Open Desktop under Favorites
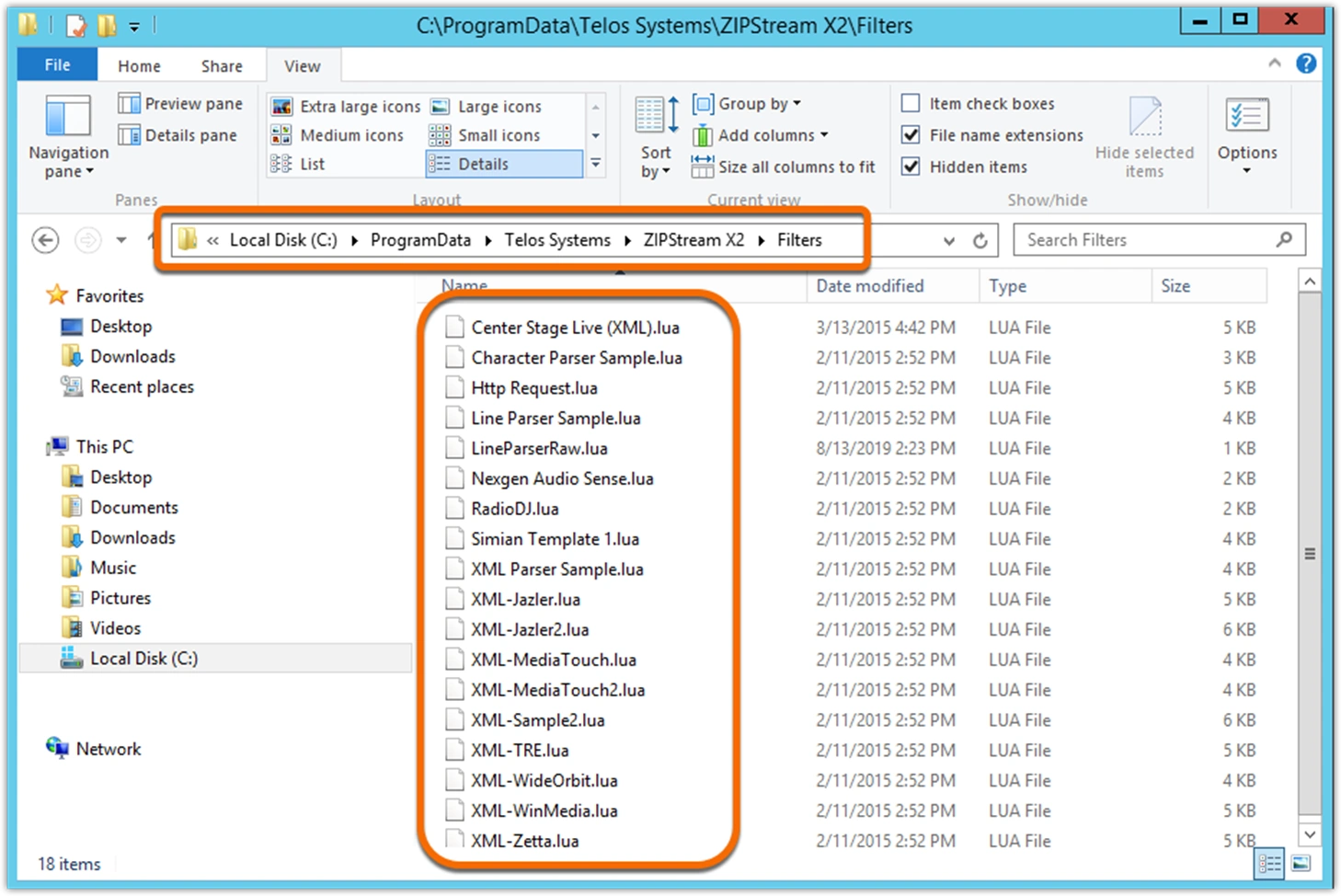The image size is (1341, 896). pyautogui.click(x=106, y=327)
